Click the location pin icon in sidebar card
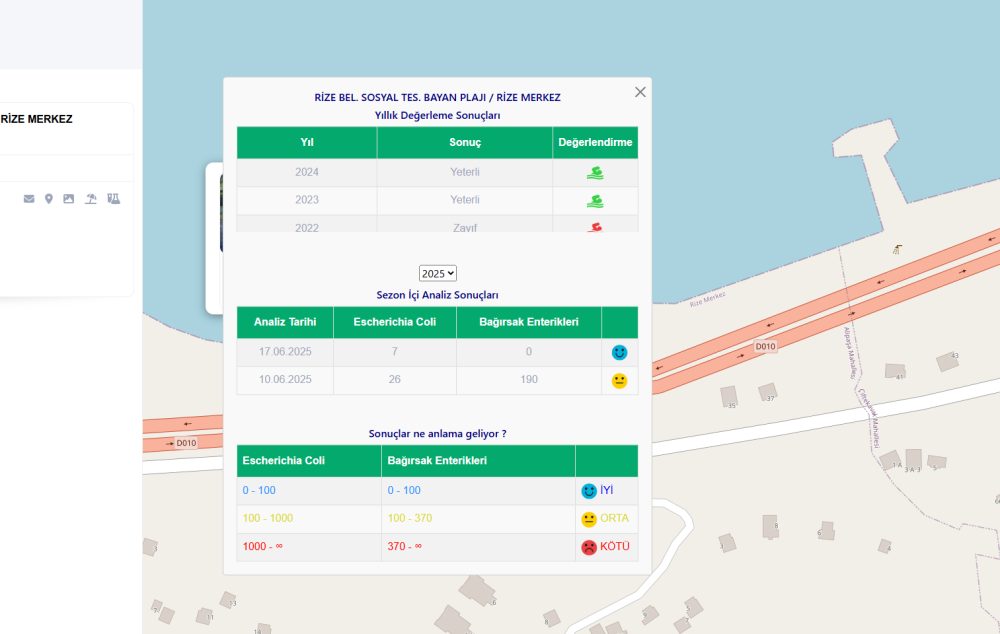The width and height of the screenshot is (1000, 634). [49, 199]
